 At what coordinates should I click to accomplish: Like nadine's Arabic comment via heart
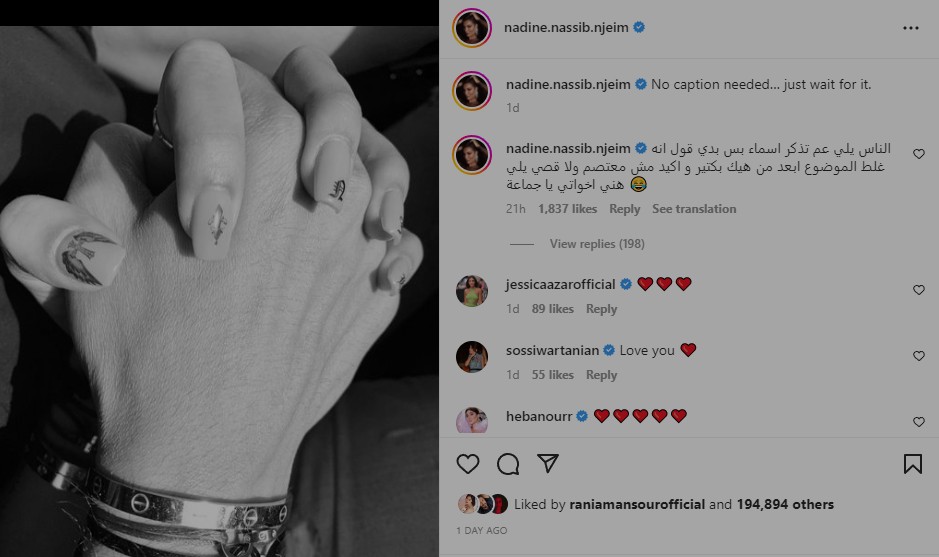point(919,154)
